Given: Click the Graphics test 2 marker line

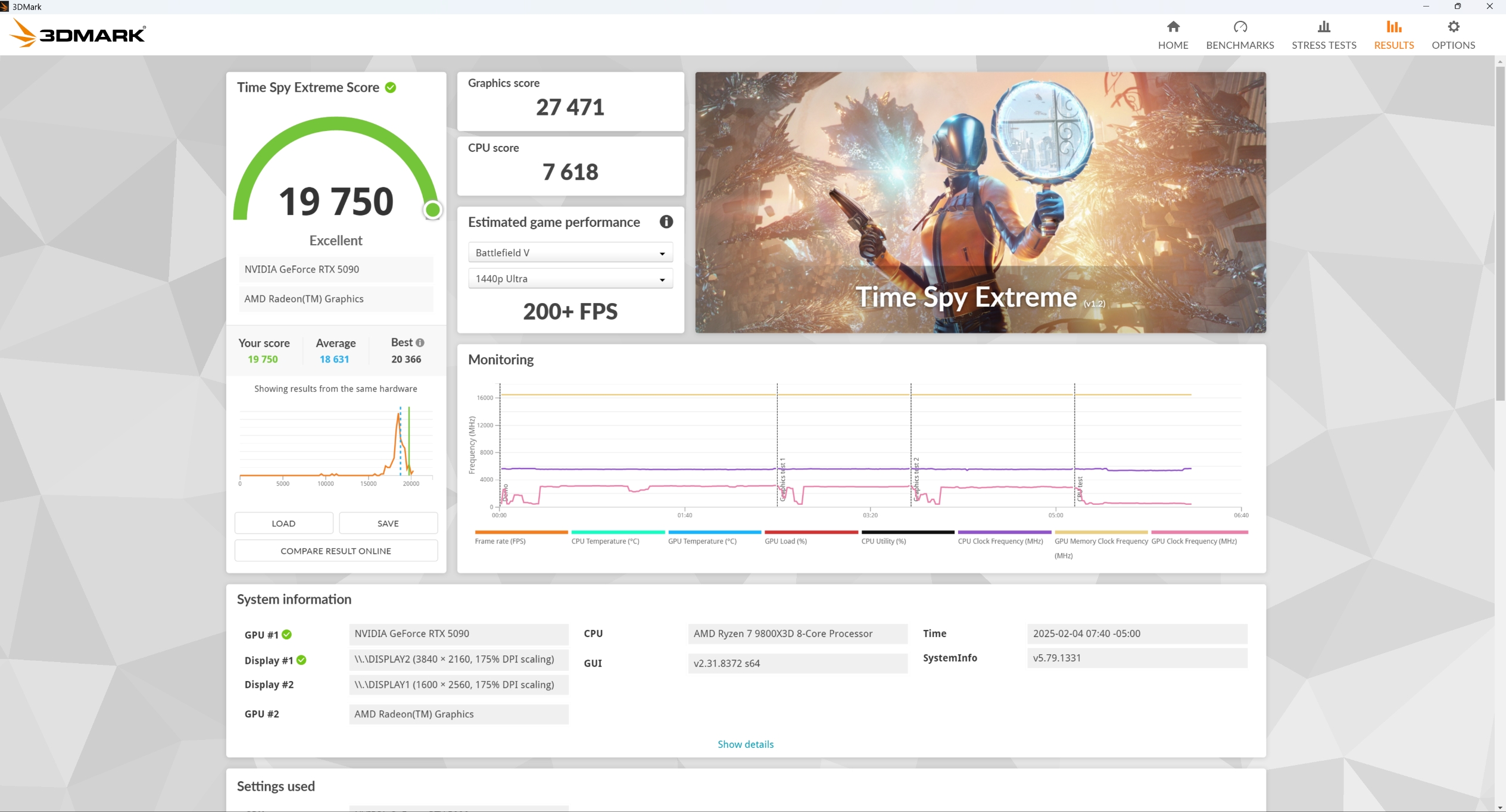Looking at the screenshot, I should [911, 445].
